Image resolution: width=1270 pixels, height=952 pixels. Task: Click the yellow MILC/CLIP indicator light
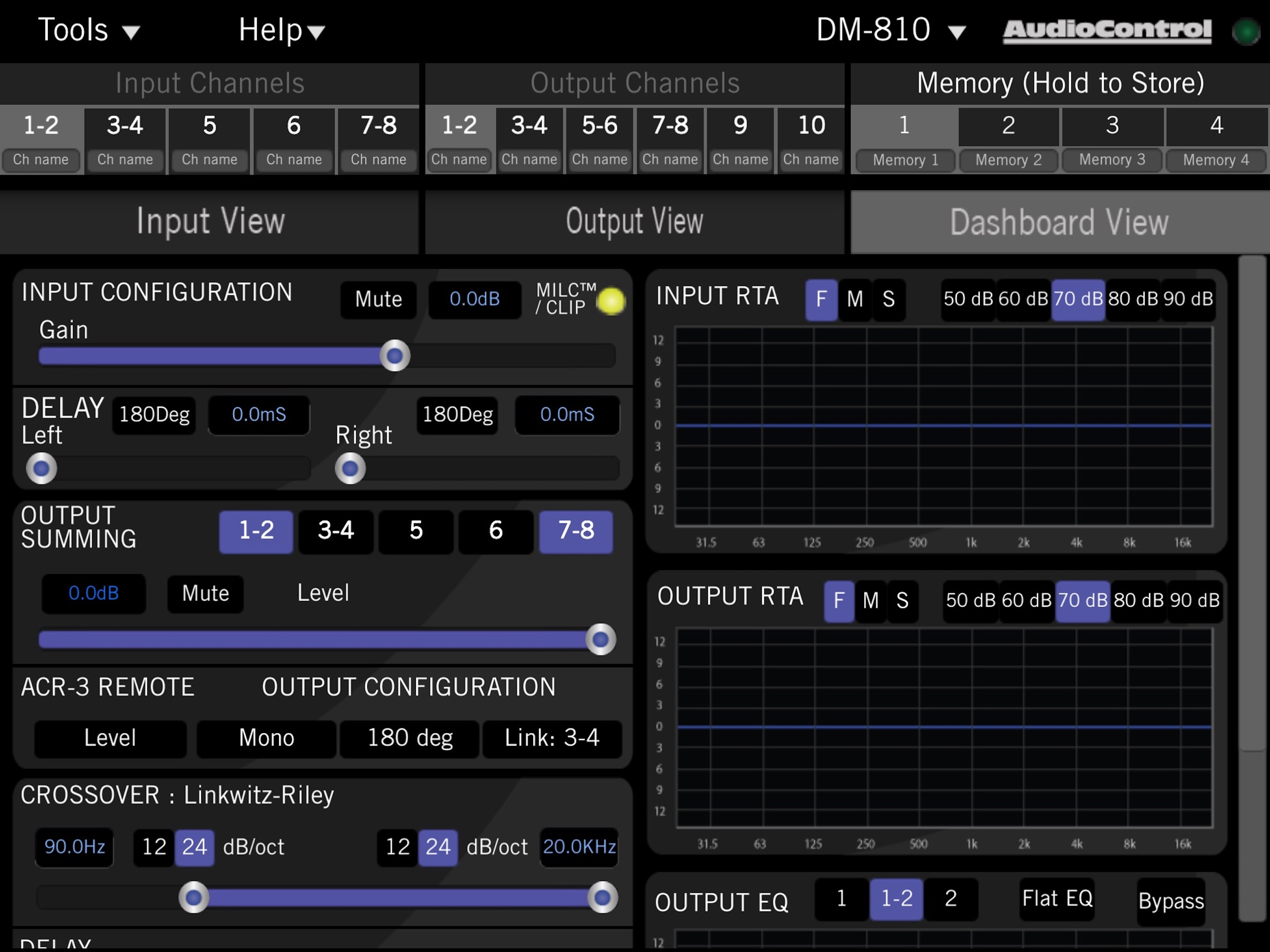pyautogui.click(x=611, y=301)
